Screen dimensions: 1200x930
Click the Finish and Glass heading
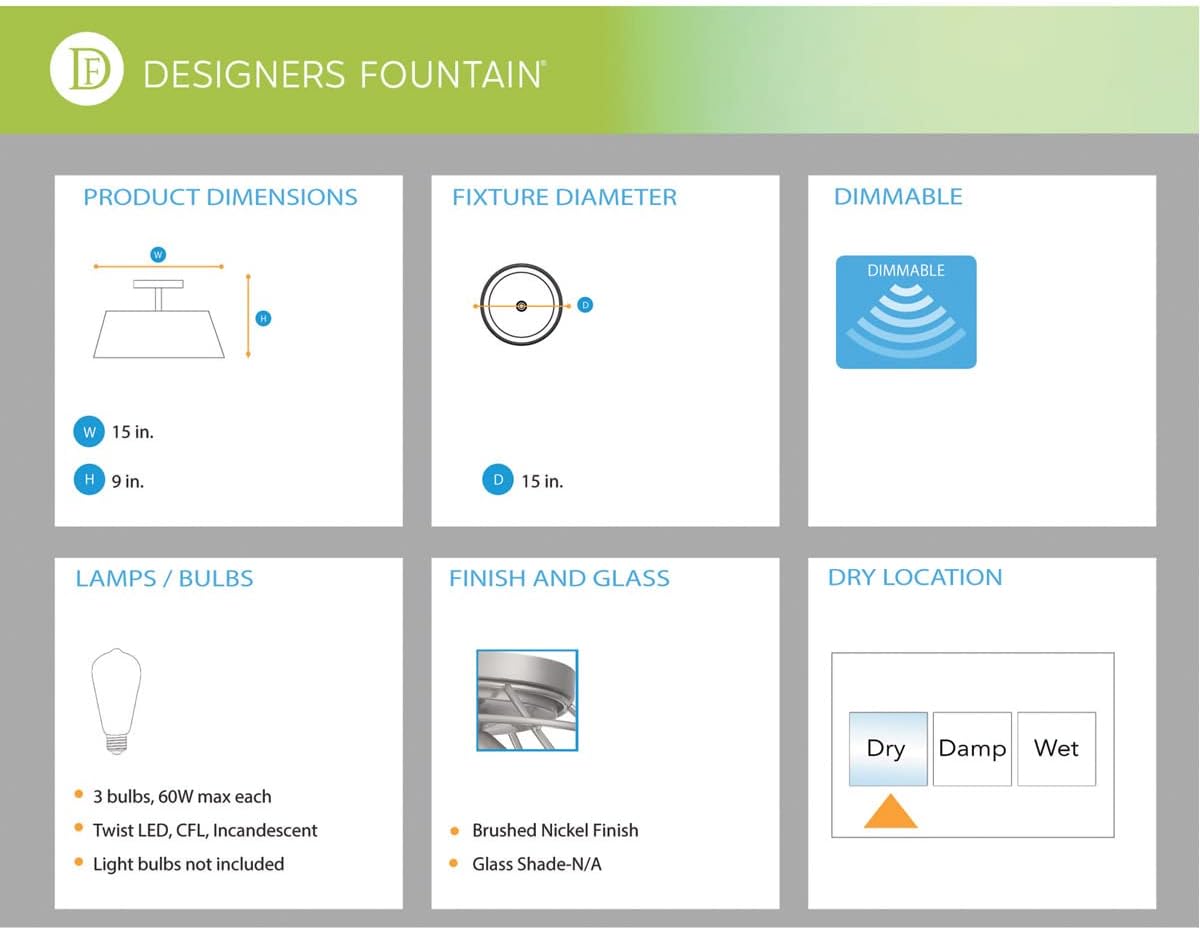pos(559,578)
